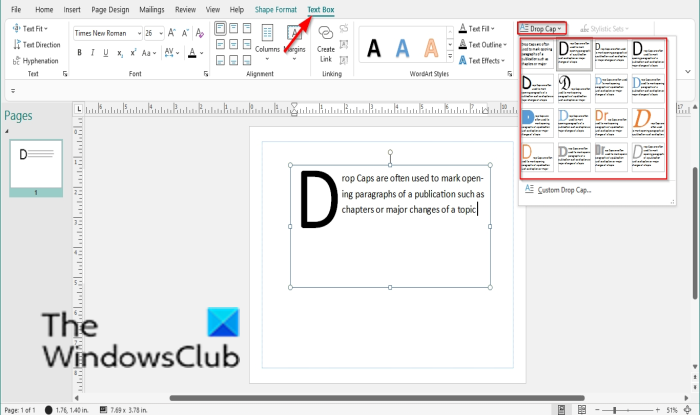Click the tab selector L ruler button
Screen dimensions: 700x415
click(79, 108)
